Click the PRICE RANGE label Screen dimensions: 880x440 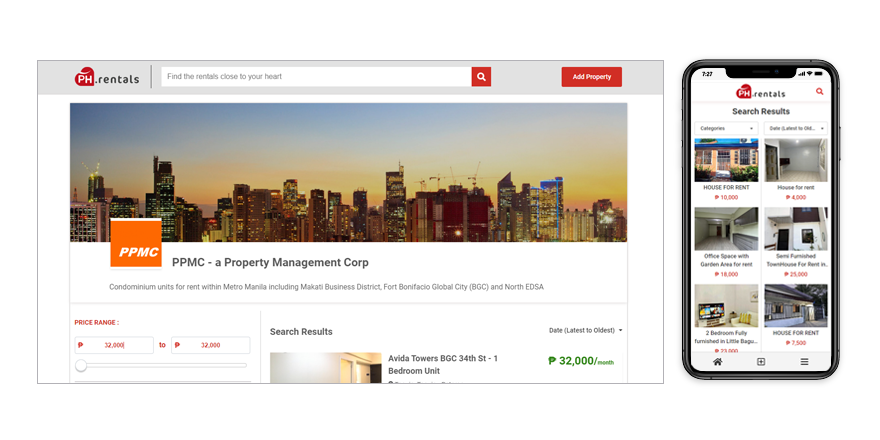[97, 323]
